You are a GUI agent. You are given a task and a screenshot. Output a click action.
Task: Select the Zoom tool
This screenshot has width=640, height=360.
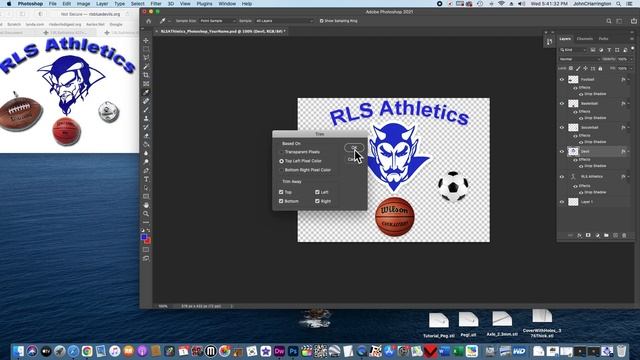click(146, 213)
